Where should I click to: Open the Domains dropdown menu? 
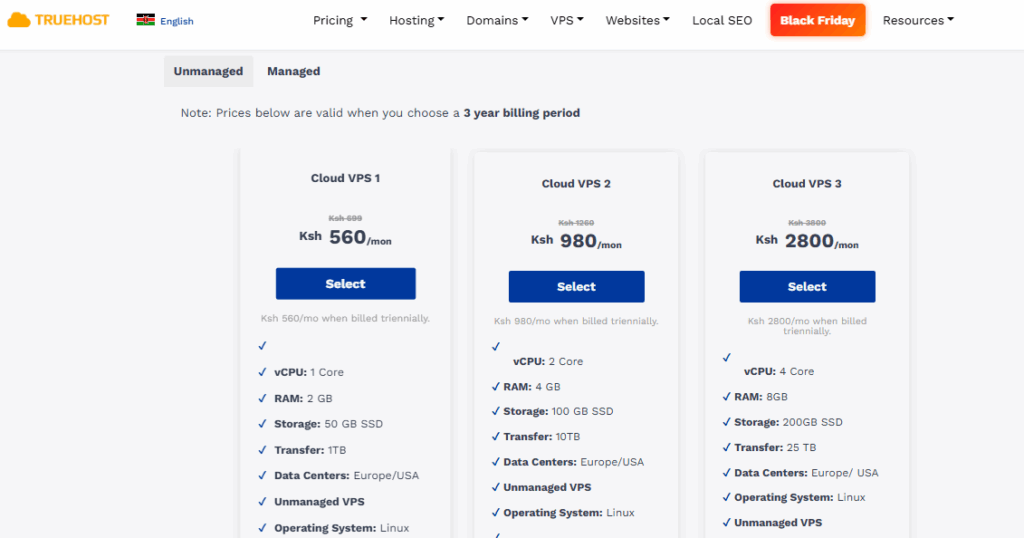click(497, 20)
